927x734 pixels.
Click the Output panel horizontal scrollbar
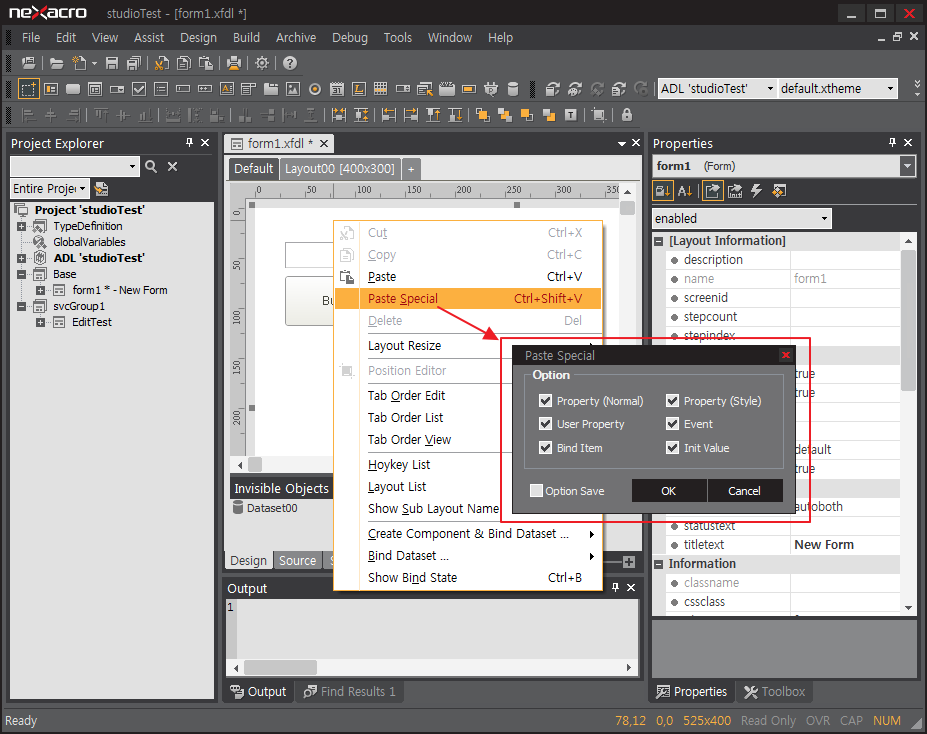(280, 667)
